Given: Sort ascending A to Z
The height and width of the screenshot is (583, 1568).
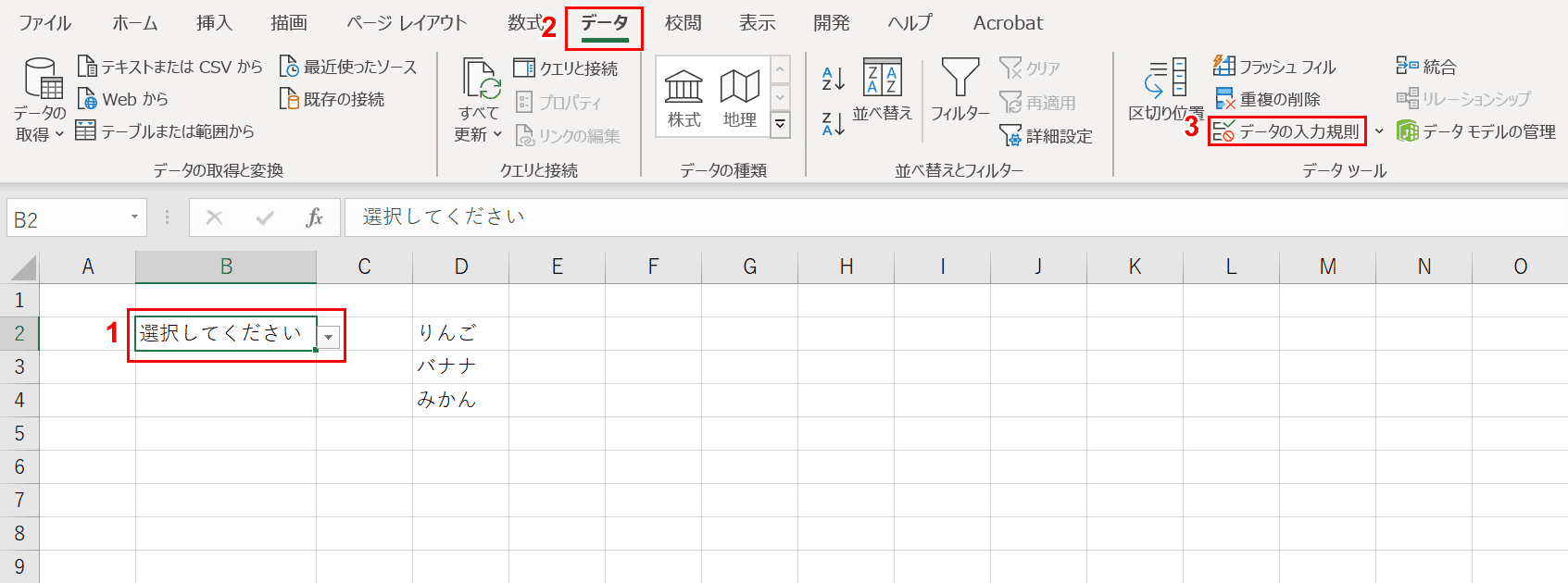Looking at the screenshot, I should [833, 79].
